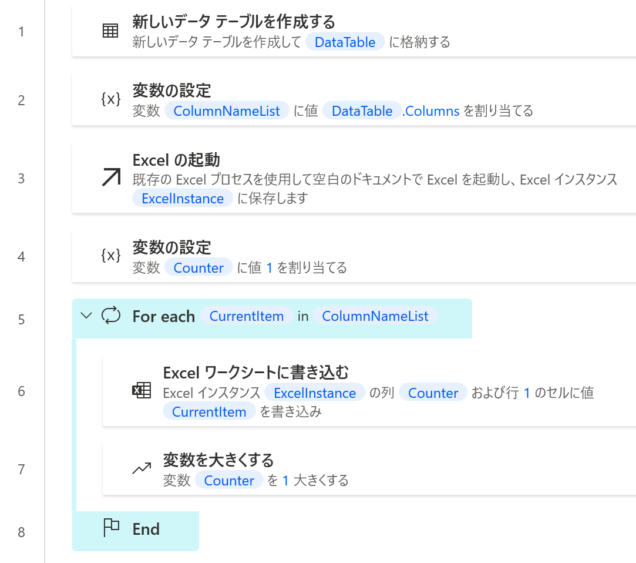Click the variable icon in step 2
Screen dimensions: 636x563
(111, 99)
